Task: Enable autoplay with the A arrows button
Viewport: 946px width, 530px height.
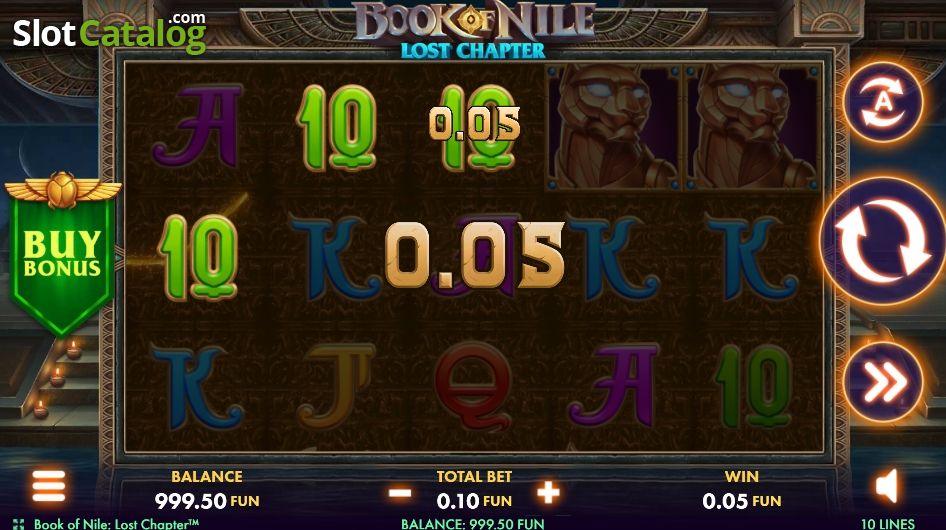Action: pos(883,103)
